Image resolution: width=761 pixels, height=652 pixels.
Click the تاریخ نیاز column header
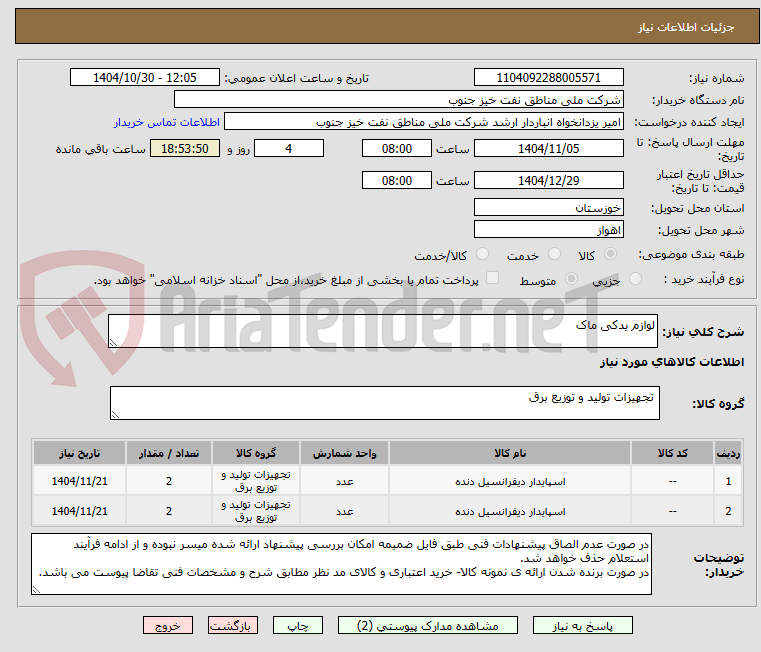80,453
